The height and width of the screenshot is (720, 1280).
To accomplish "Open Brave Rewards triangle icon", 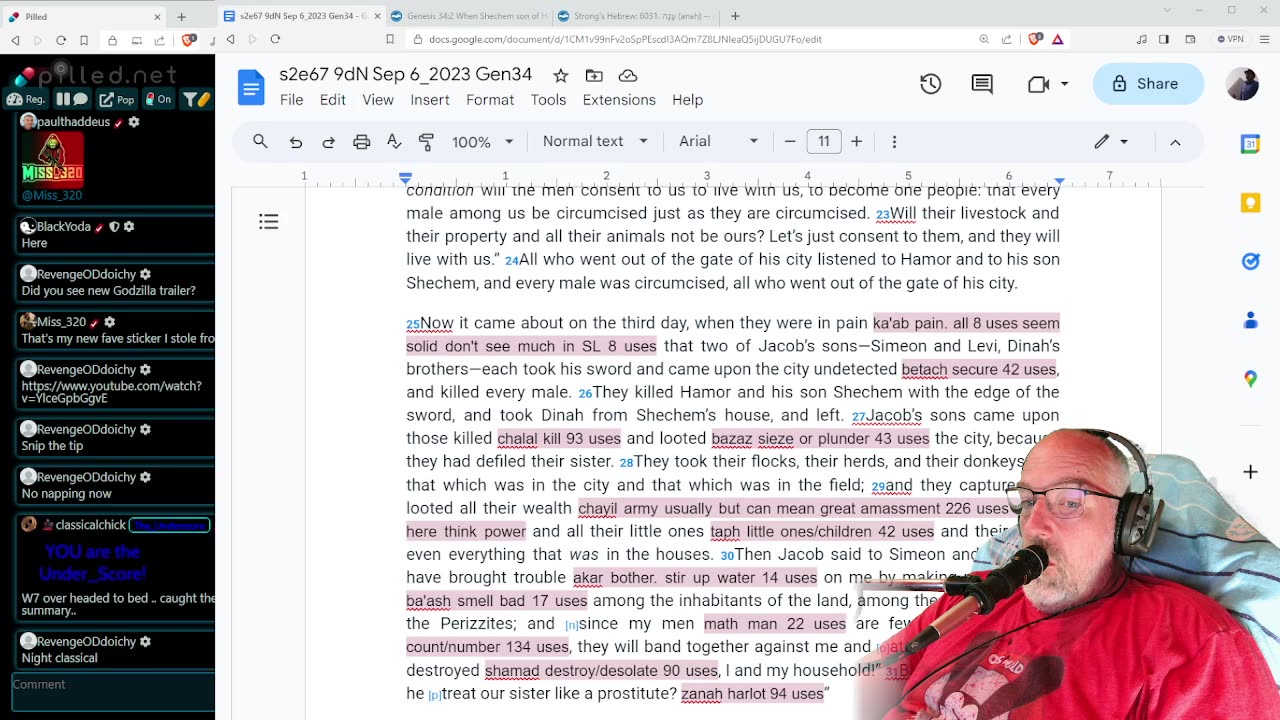I will tap(1057, 39).
